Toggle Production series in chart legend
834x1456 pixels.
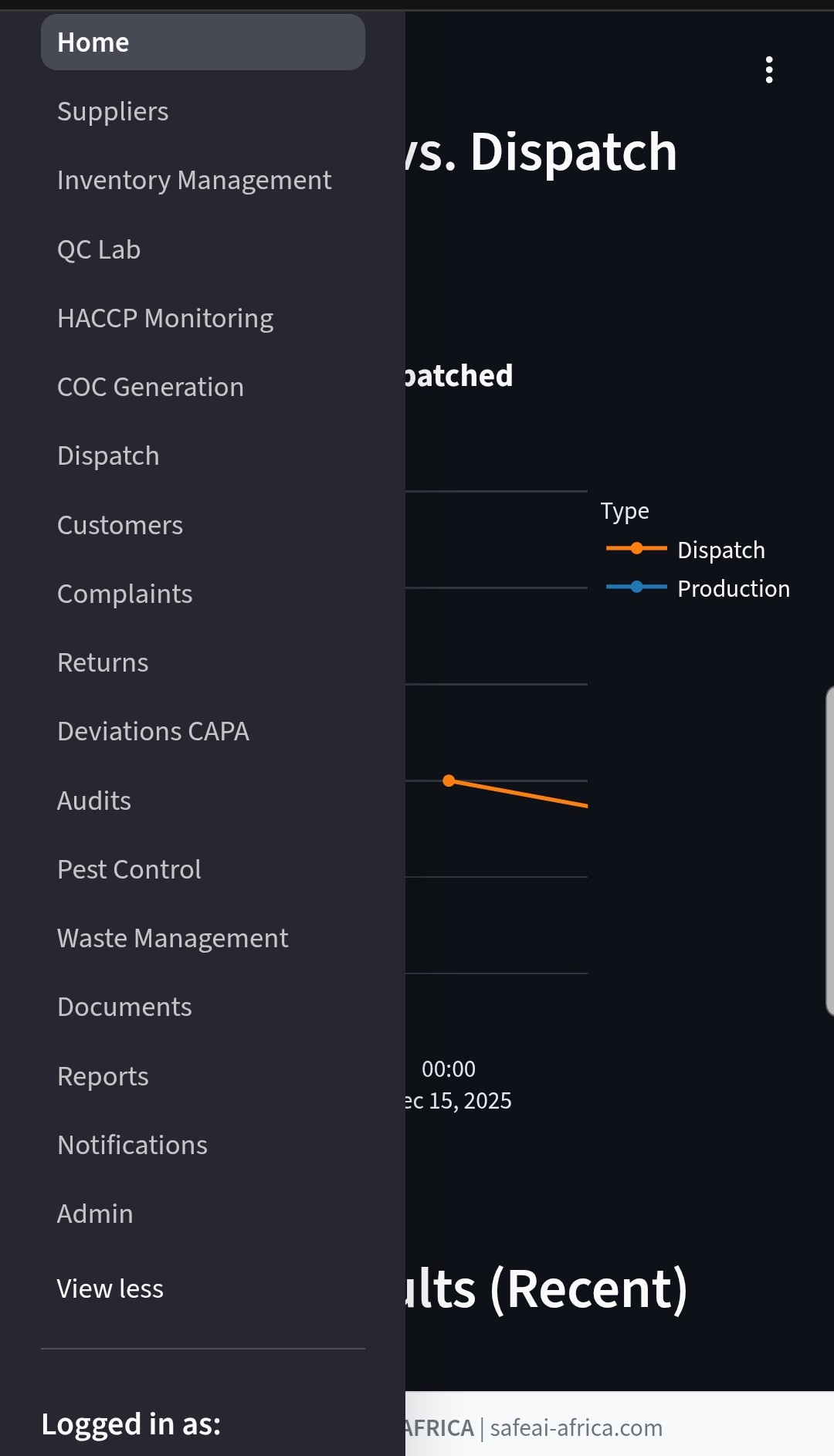tap(732, 588)
